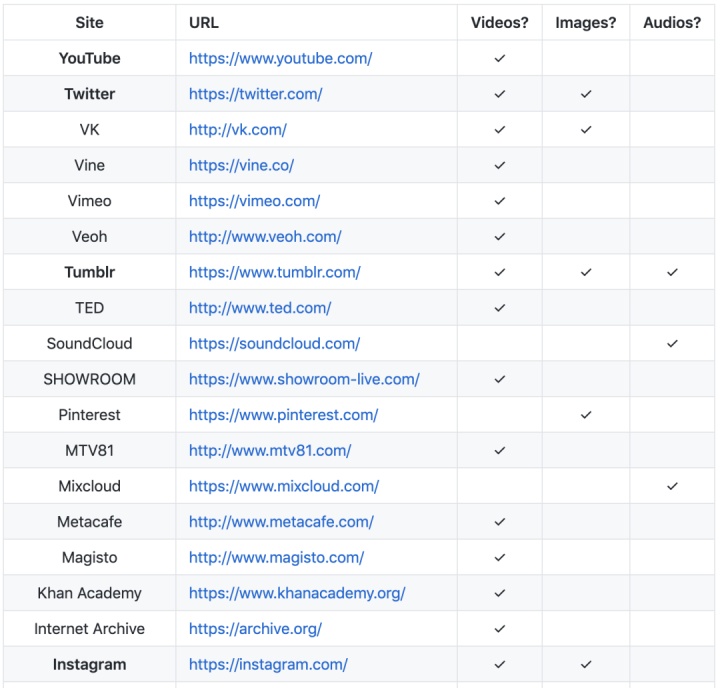Select the Internet Archive site name cell
This screenshot has width=720, height=688.
pos(90,629)
